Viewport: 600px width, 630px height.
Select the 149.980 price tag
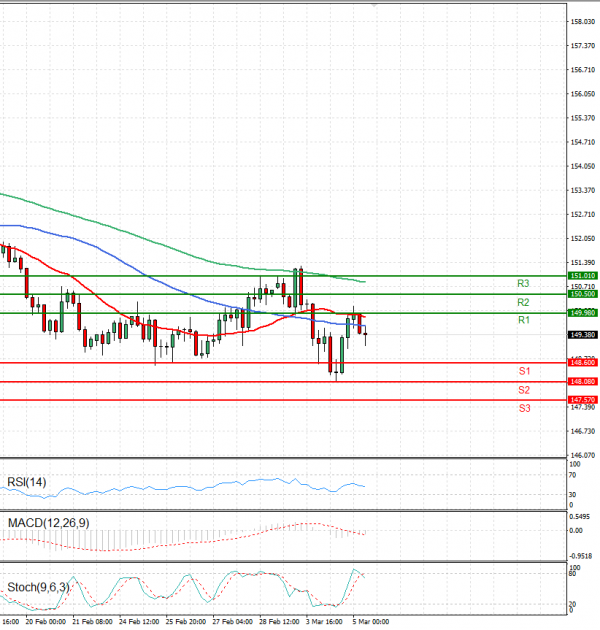(582, 313)
